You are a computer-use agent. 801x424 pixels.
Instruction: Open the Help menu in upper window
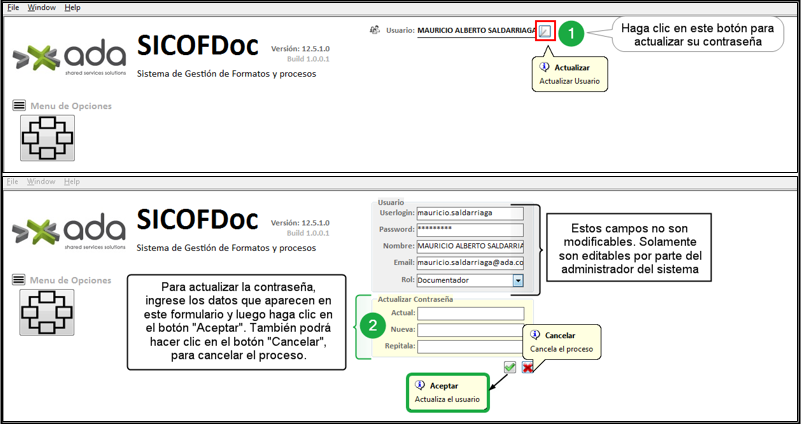click(72, 7)
